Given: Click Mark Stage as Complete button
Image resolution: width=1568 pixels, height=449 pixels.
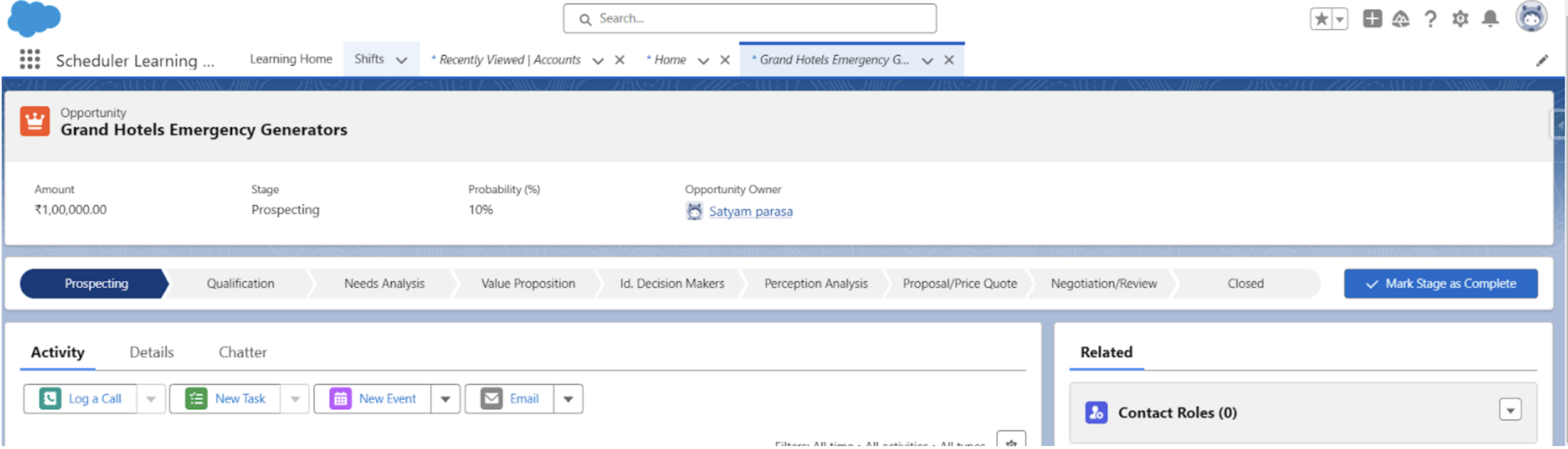Looking at the screenshot, I should pyautogui.click(x=1440, y=283).
